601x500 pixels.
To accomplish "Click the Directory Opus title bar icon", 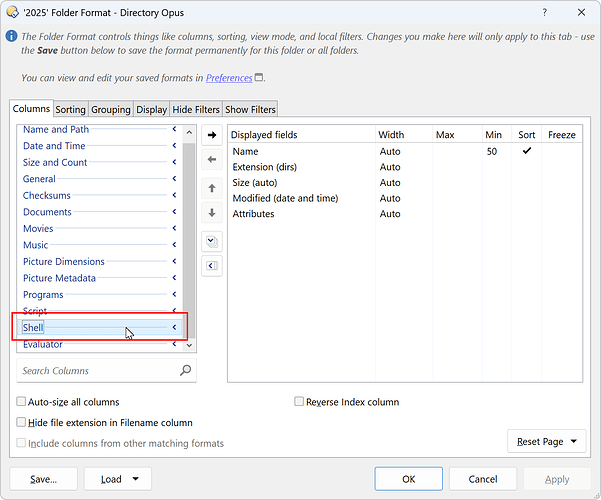I will tap(12, 12).
